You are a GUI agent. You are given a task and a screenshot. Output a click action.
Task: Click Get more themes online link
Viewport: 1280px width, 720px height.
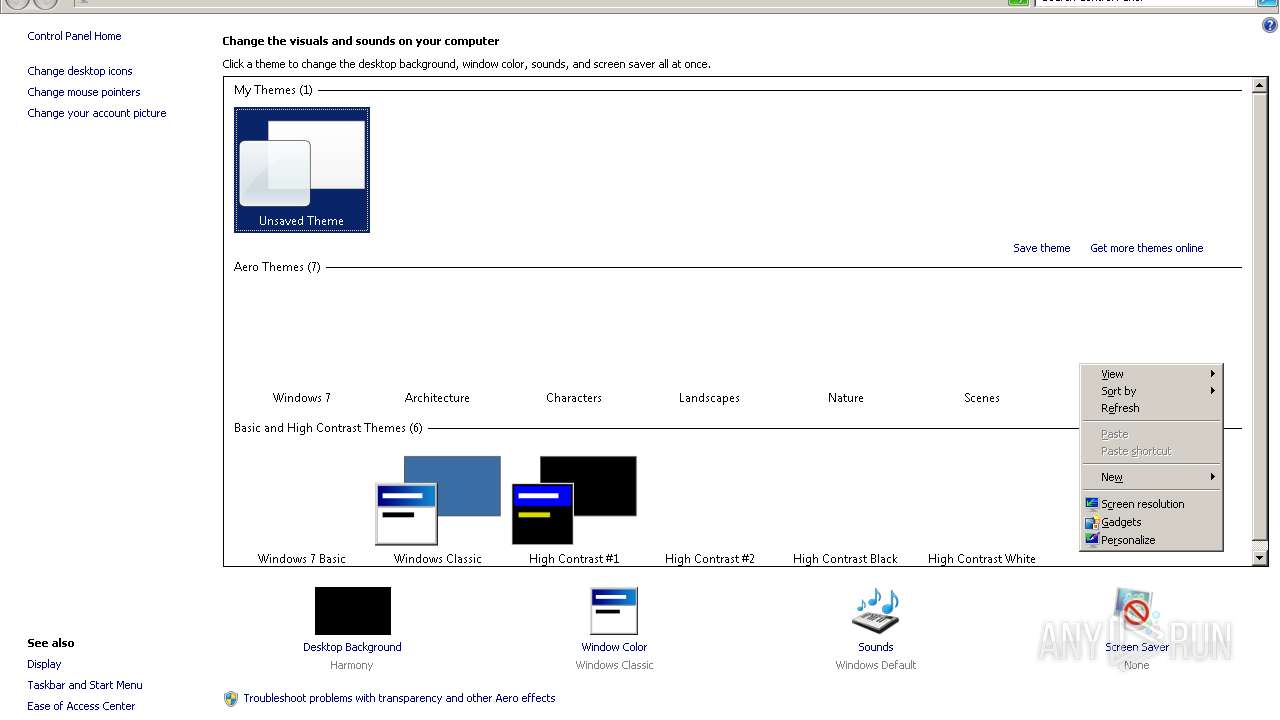coord(1147,248)
